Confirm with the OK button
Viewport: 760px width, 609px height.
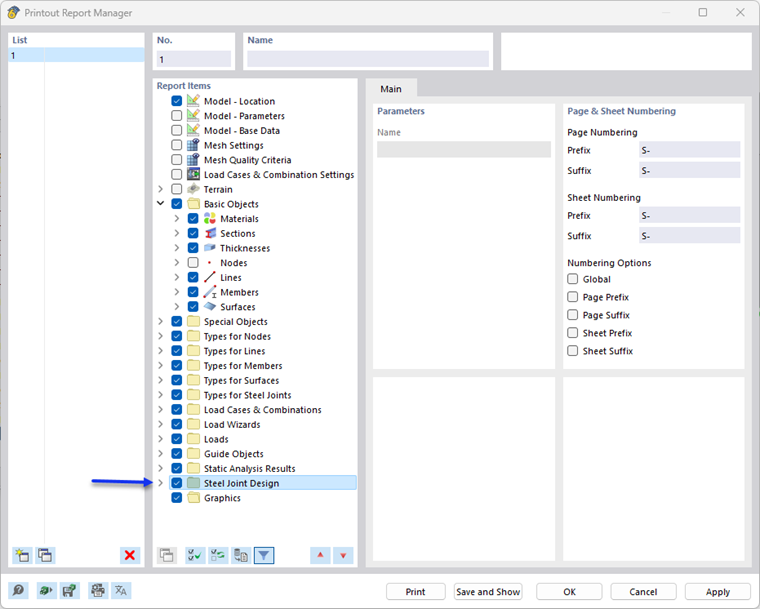569,592
